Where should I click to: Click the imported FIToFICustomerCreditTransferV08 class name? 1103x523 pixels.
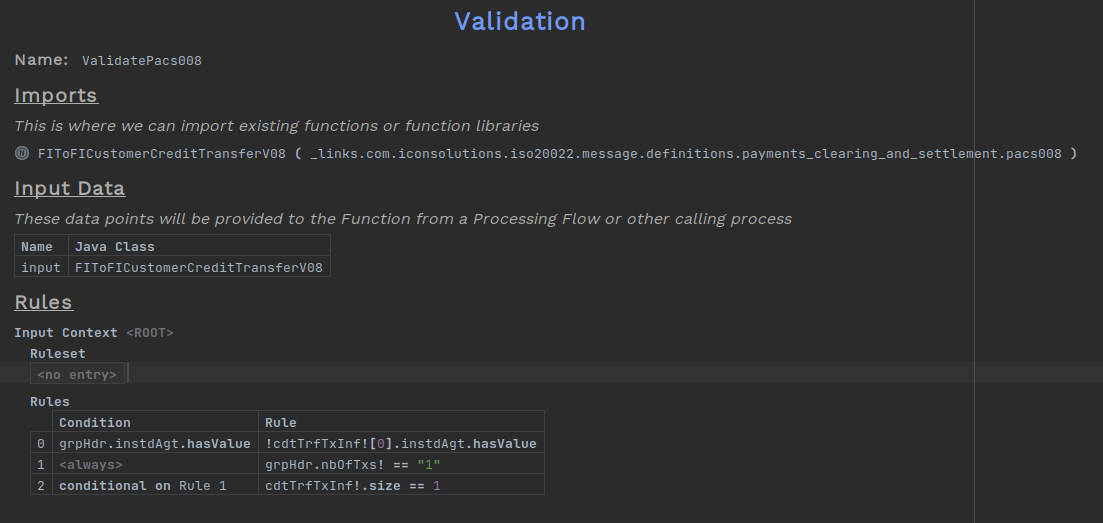[162, 154]
